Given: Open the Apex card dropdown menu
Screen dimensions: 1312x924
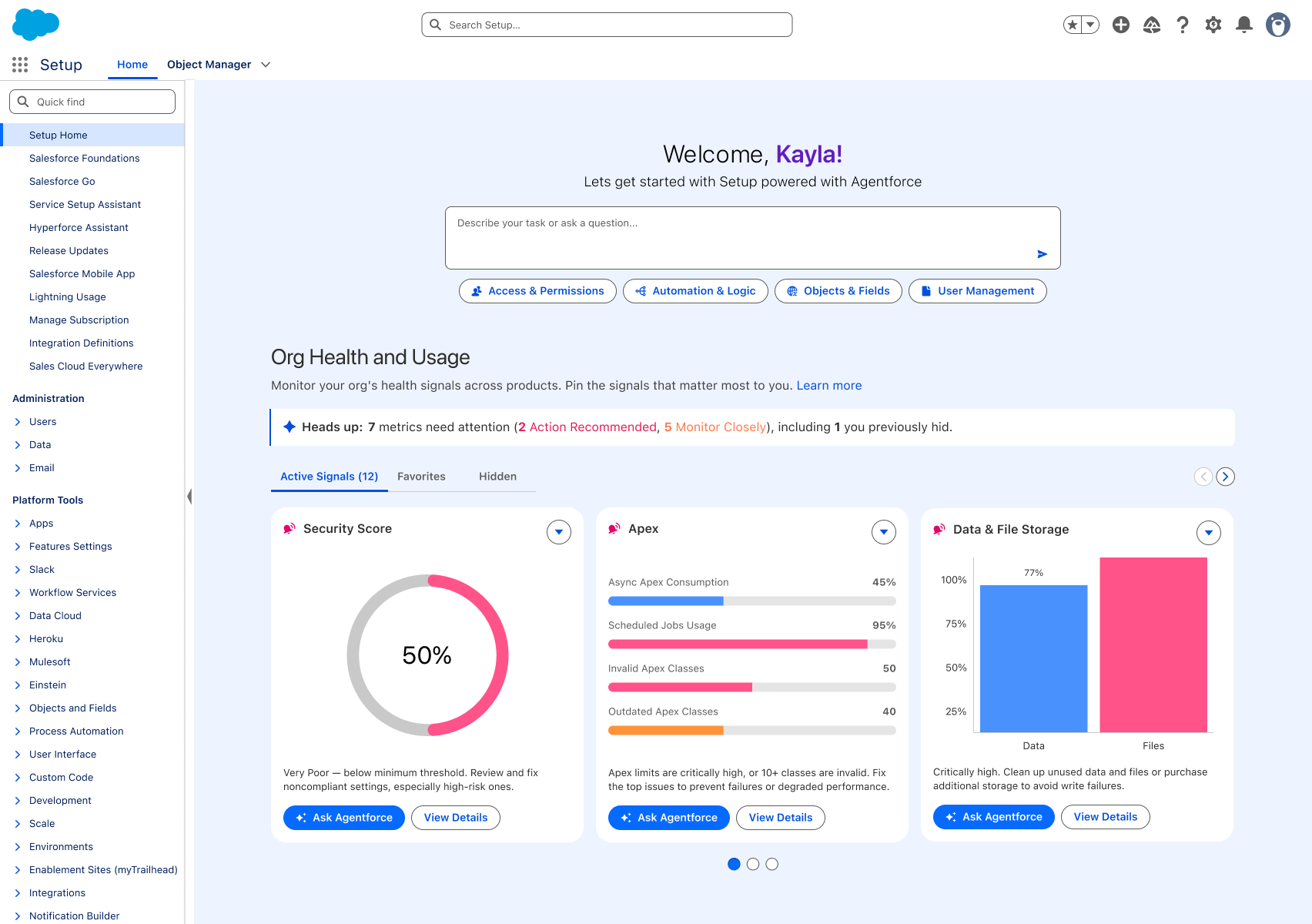Looking at the screenshot, I should [884, 532].
